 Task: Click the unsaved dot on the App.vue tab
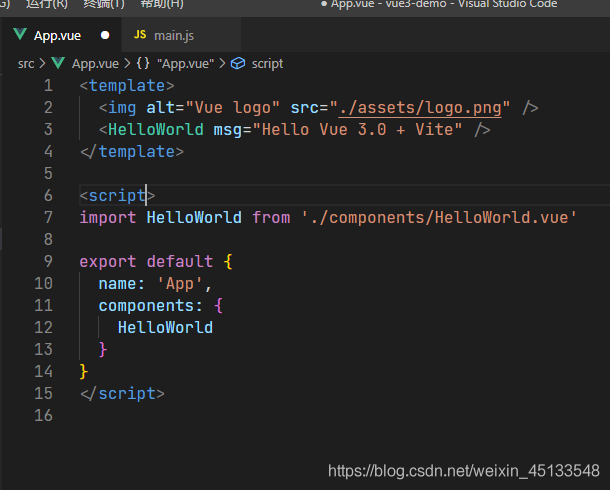click(105, 35)
